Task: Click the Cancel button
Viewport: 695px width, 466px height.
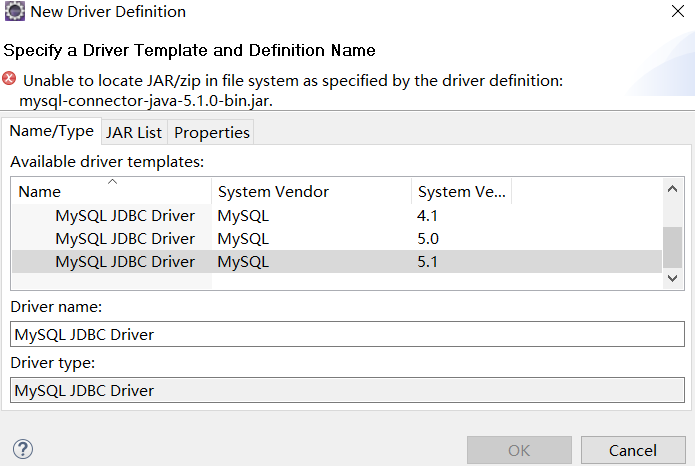Action: pyautogui.click(x=633, y=450)
